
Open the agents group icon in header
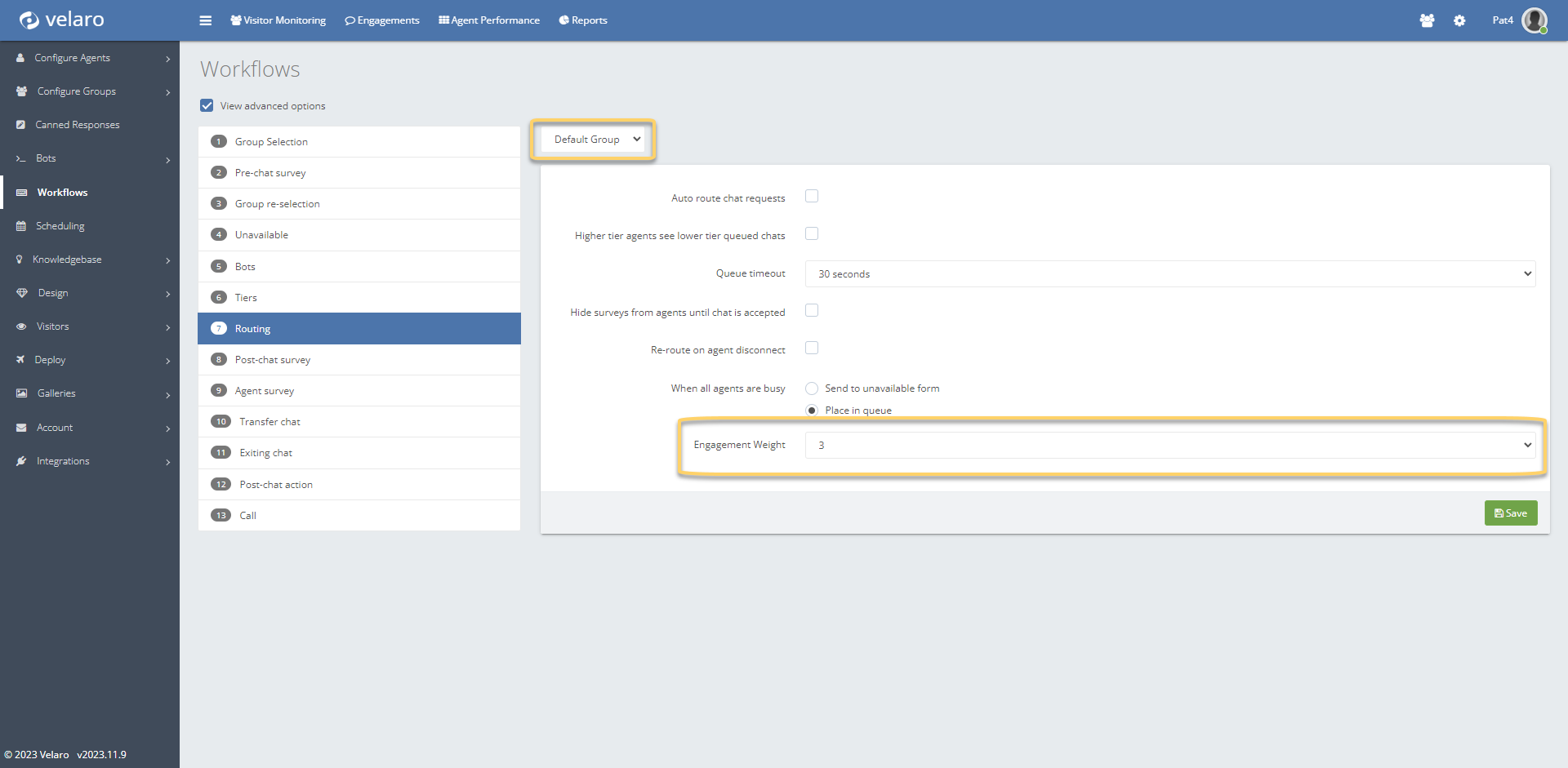pyautogui.click(x=1427, y=20)
